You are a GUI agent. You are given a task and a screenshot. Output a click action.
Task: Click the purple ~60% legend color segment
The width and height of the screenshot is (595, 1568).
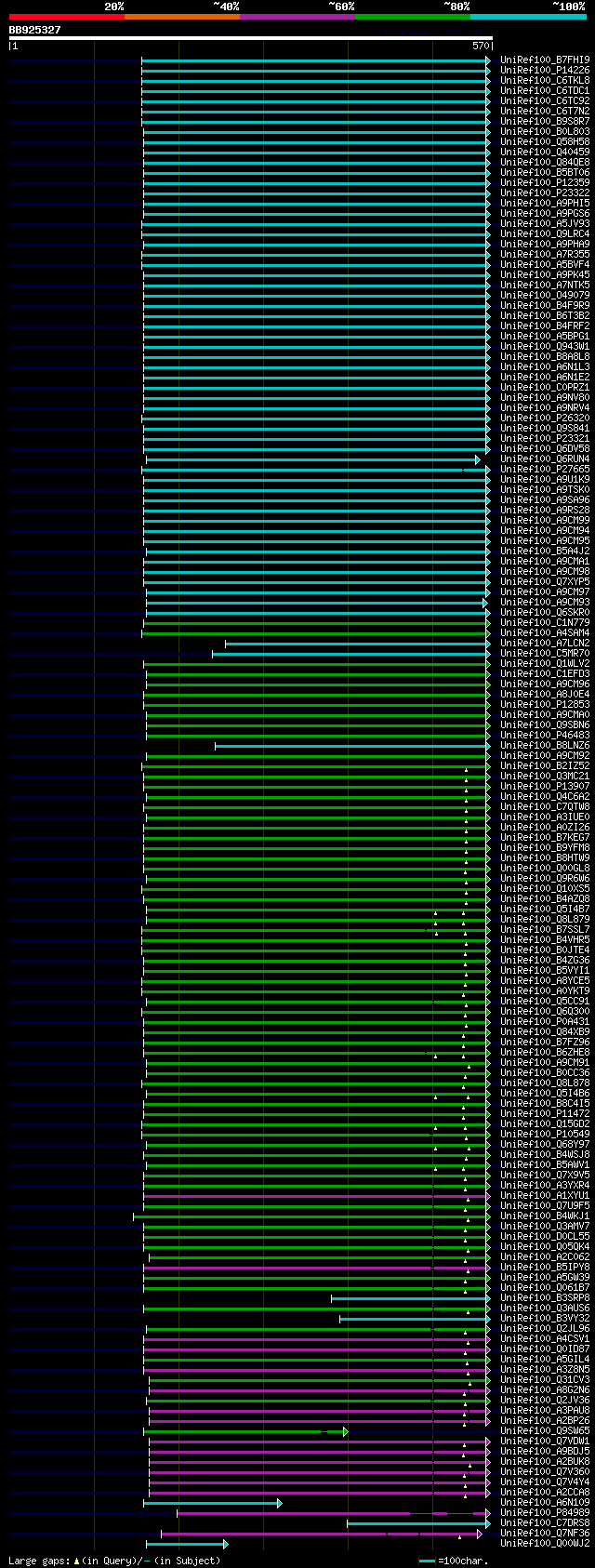(297, 17)
